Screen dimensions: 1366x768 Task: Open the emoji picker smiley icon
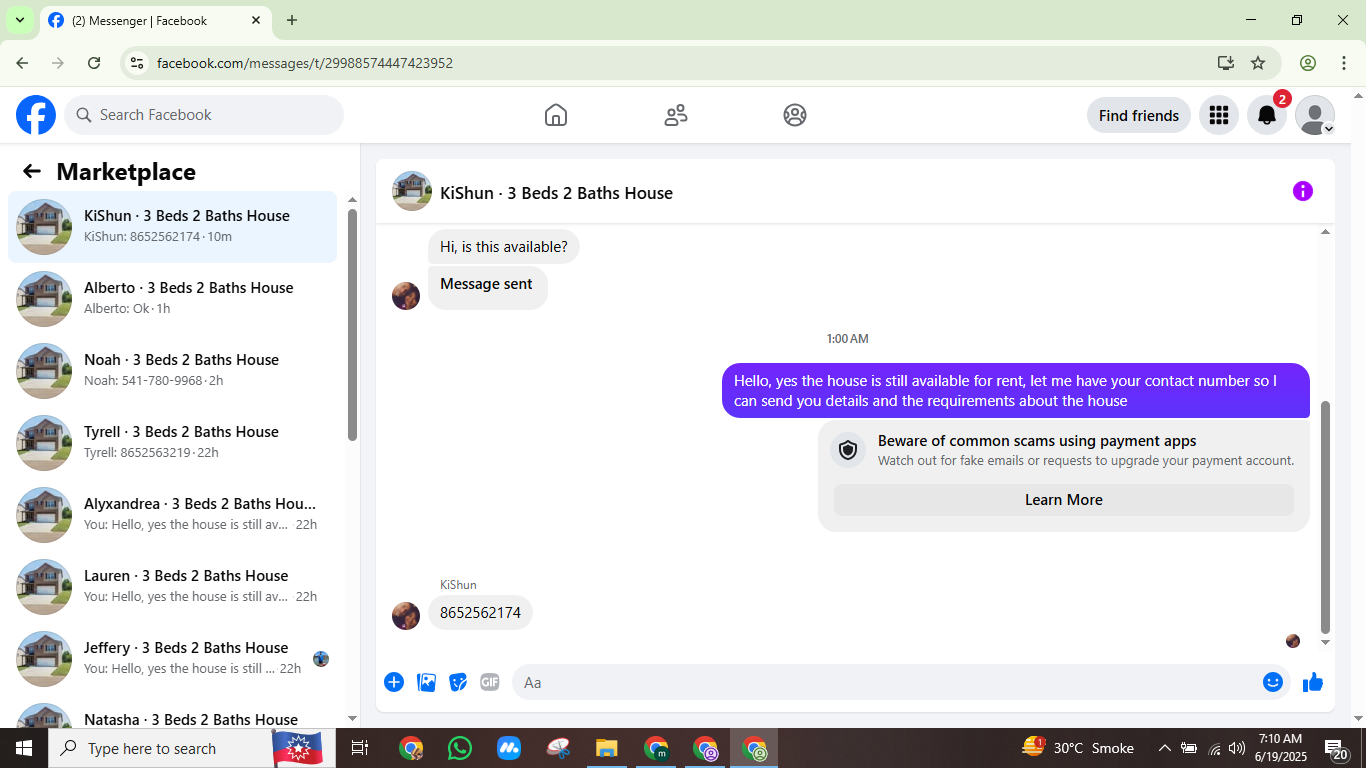coord(1273,682)
